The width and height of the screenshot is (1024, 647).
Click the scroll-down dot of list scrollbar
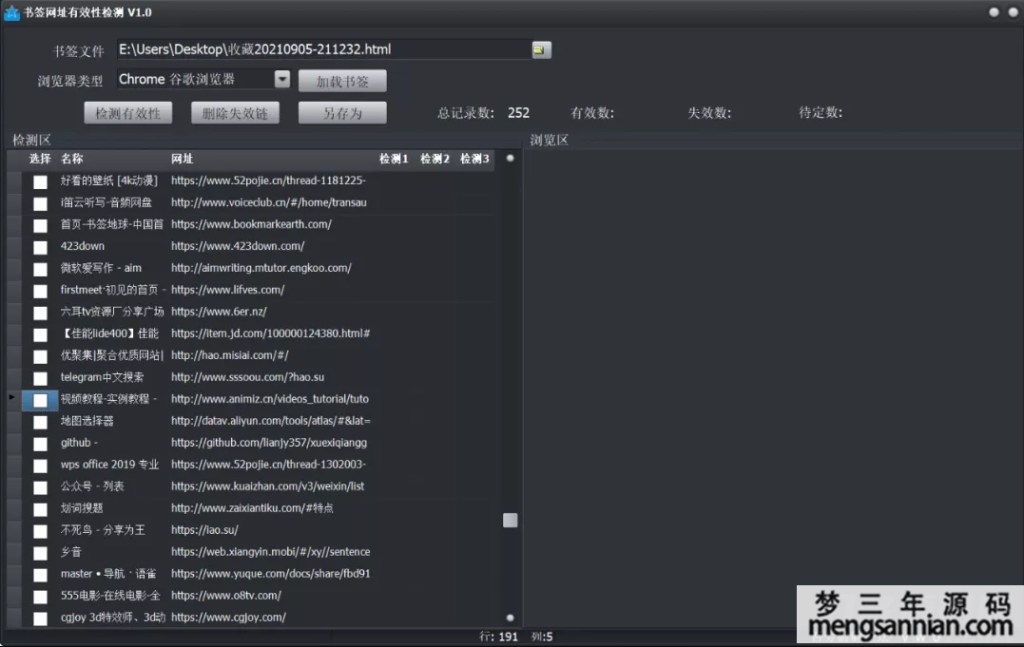coord(510,618)
